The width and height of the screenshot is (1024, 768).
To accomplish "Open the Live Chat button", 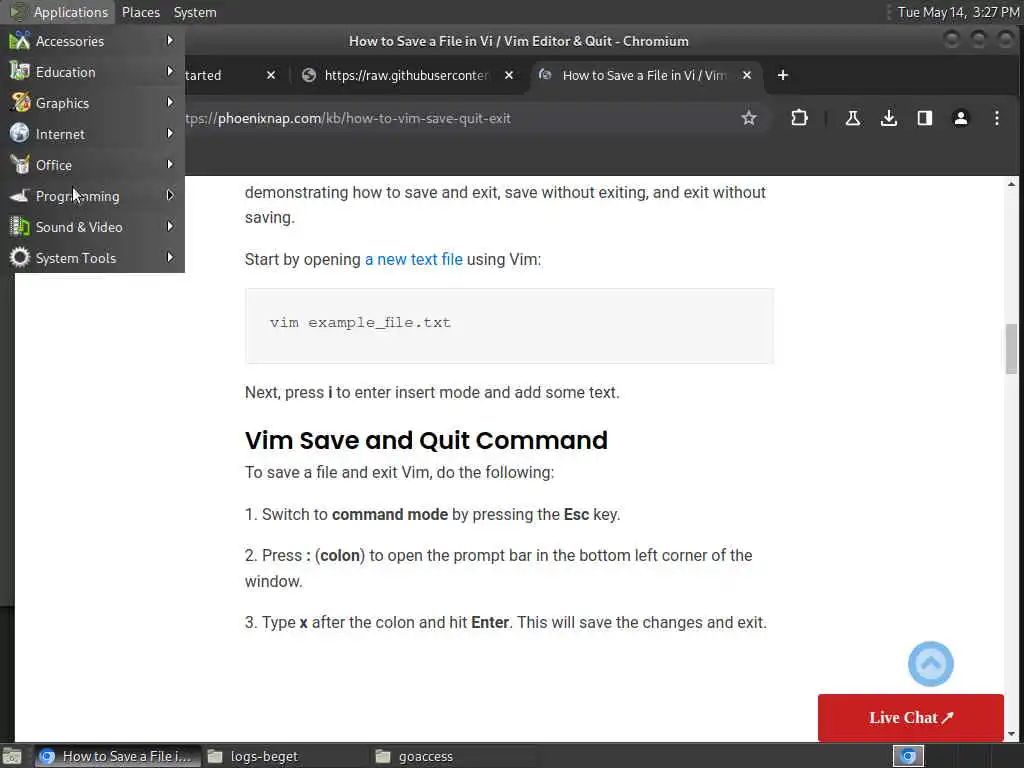I will (910, 717).
